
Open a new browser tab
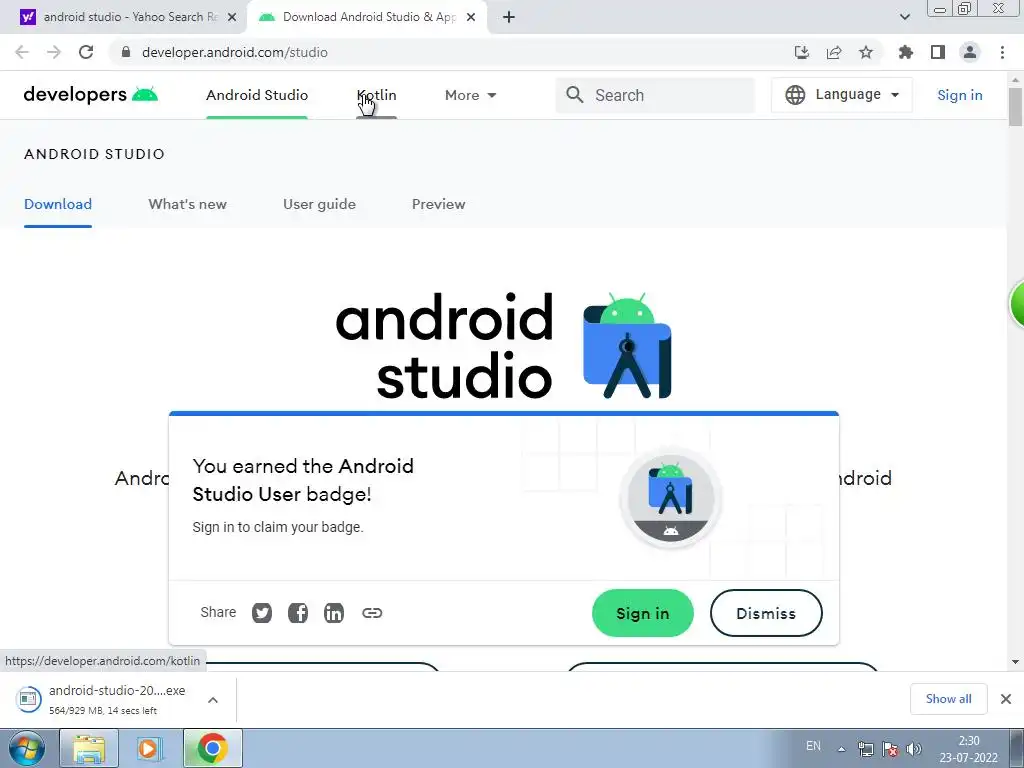509,17
